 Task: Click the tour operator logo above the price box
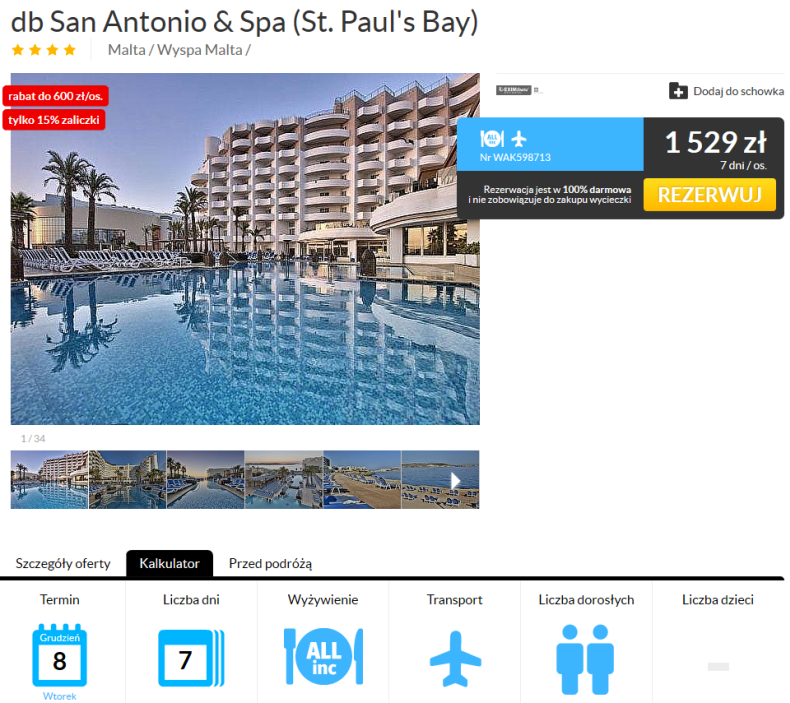[x=513, y=90]
